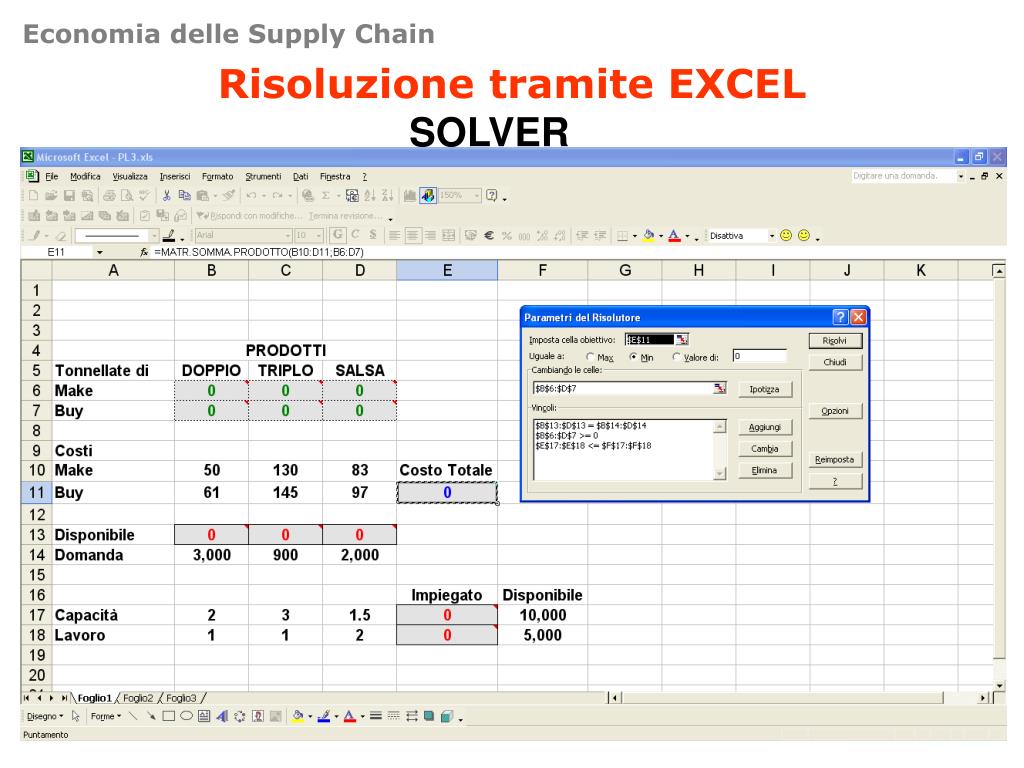The width and height of the screenshot is (1024, 768).
Task: Open the Name Box dropdown arrow
Action: (100, 252)
